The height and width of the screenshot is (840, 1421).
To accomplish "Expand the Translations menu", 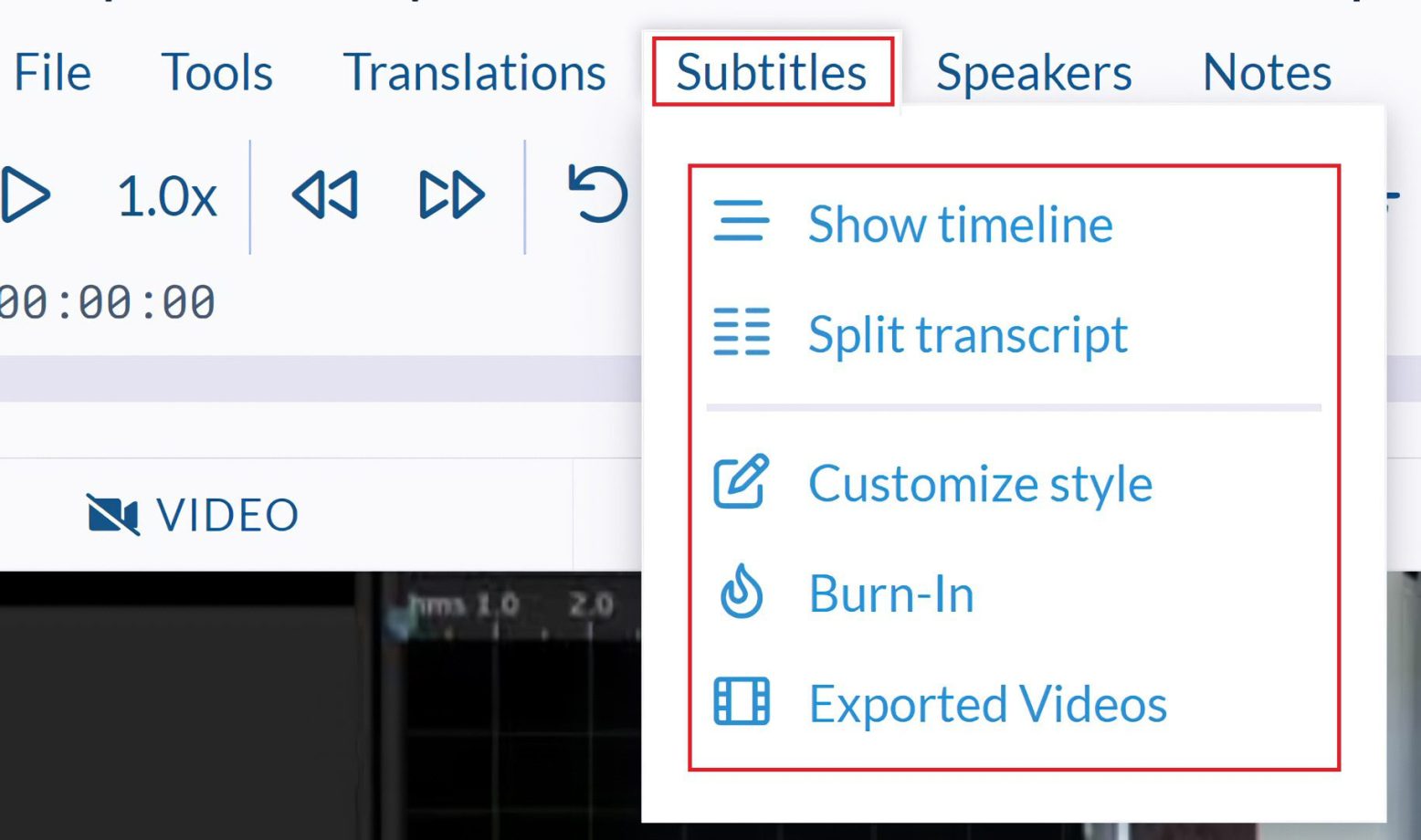I will click(474, 73).
